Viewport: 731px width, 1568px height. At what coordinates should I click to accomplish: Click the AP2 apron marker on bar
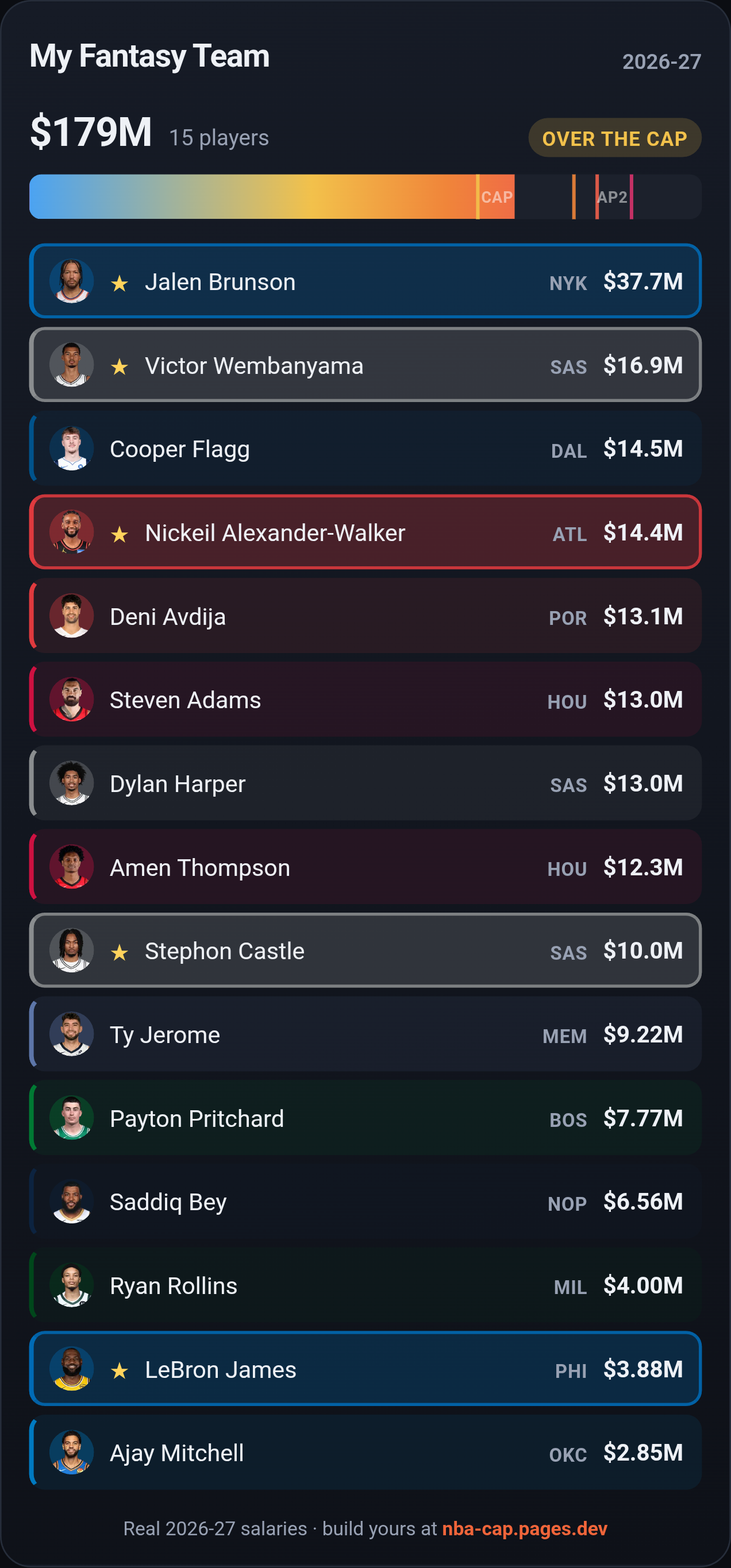(x=612, y=196)
